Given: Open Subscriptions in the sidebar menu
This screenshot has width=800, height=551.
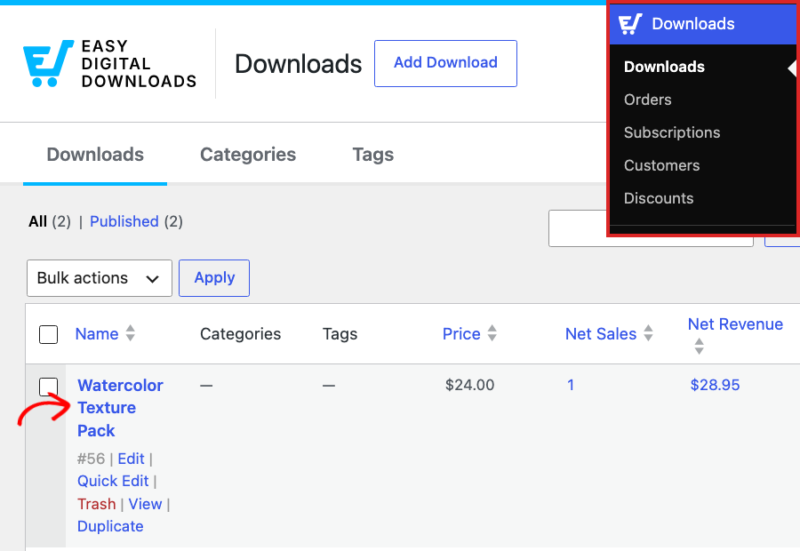Looking at the screenshot, I should coord(672,133).
